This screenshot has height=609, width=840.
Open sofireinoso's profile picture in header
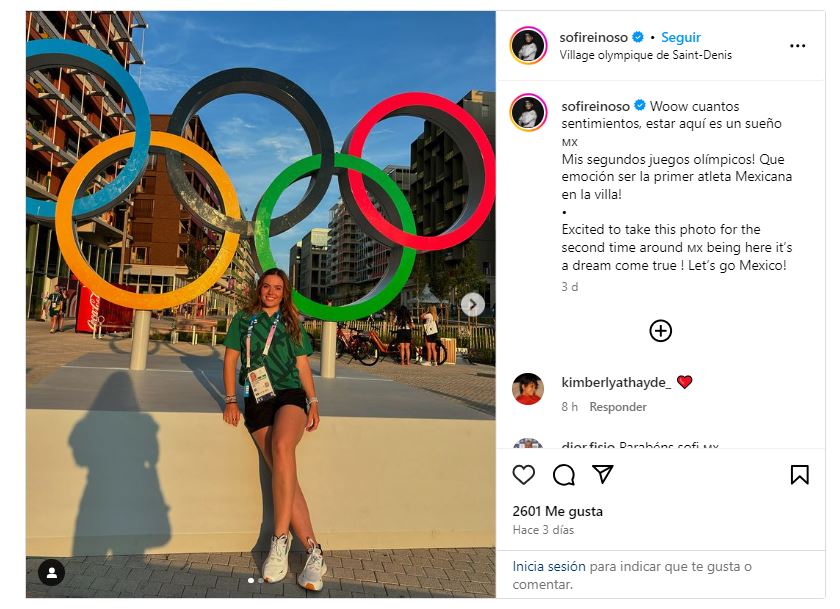(x=528, y=46)
